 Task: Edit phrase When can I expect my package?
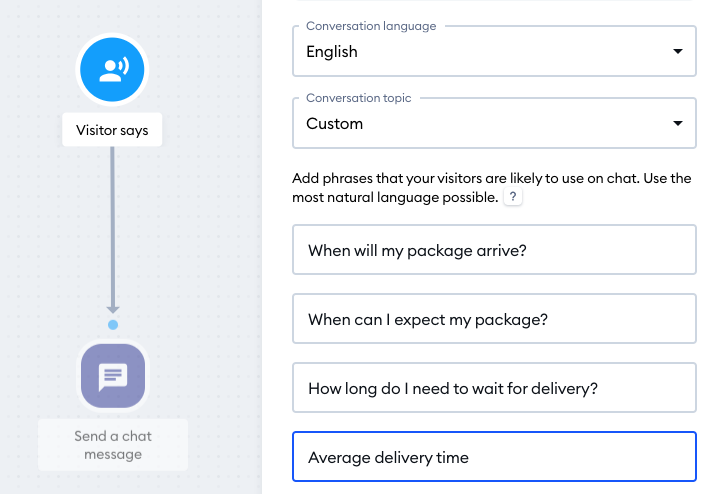[494, 319]
